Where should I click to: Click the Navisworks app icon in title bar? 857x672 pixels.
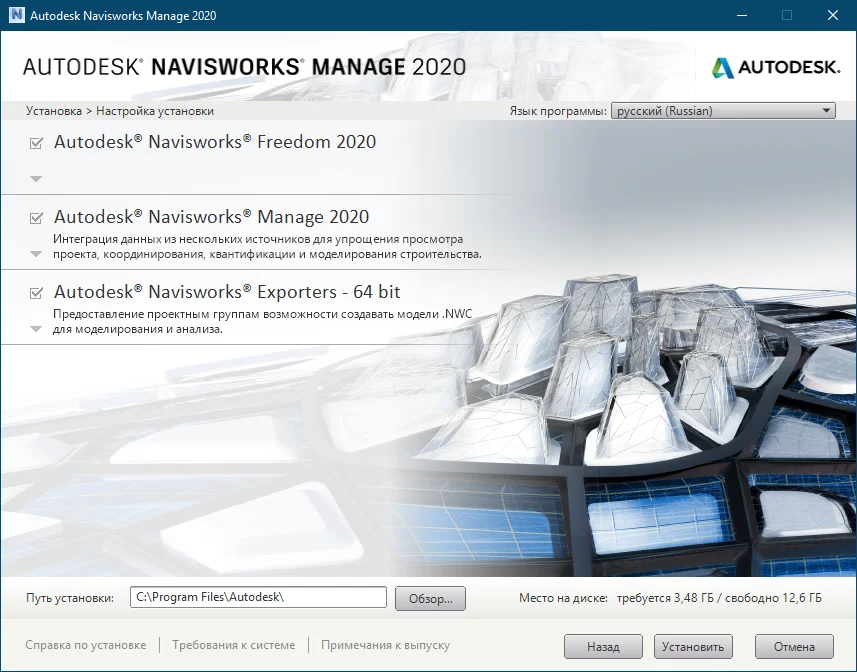pyautogui.click(x=16, y=15)
